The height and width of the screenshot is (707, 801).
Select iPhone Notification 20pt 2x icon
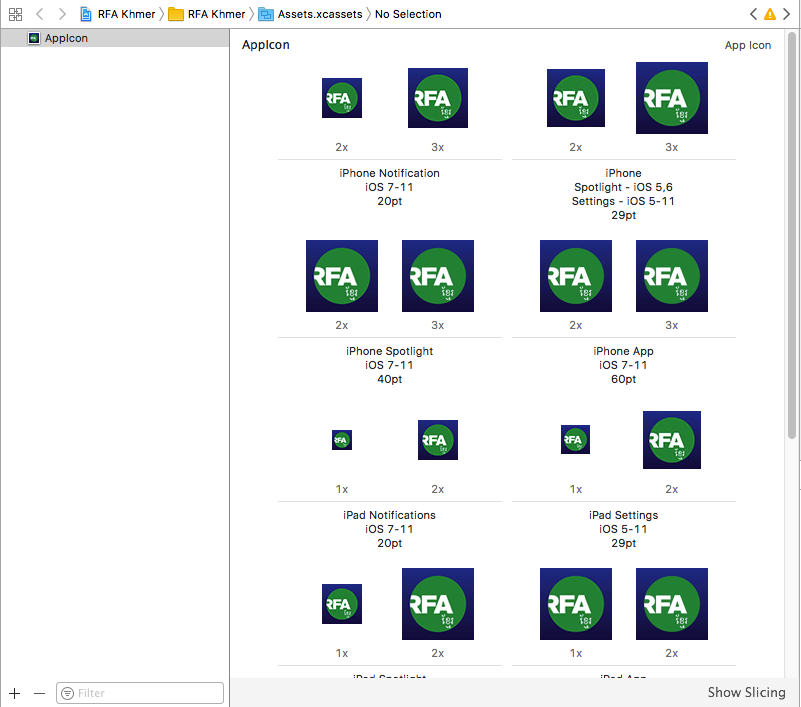coord(342,98)
